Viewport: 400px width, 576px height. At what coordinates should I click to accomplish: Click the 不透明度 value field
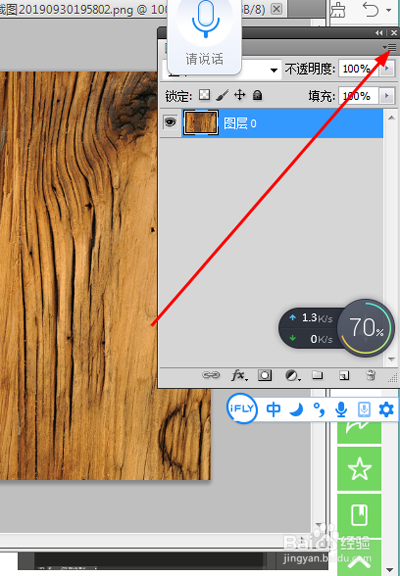(x=358, y=69)
